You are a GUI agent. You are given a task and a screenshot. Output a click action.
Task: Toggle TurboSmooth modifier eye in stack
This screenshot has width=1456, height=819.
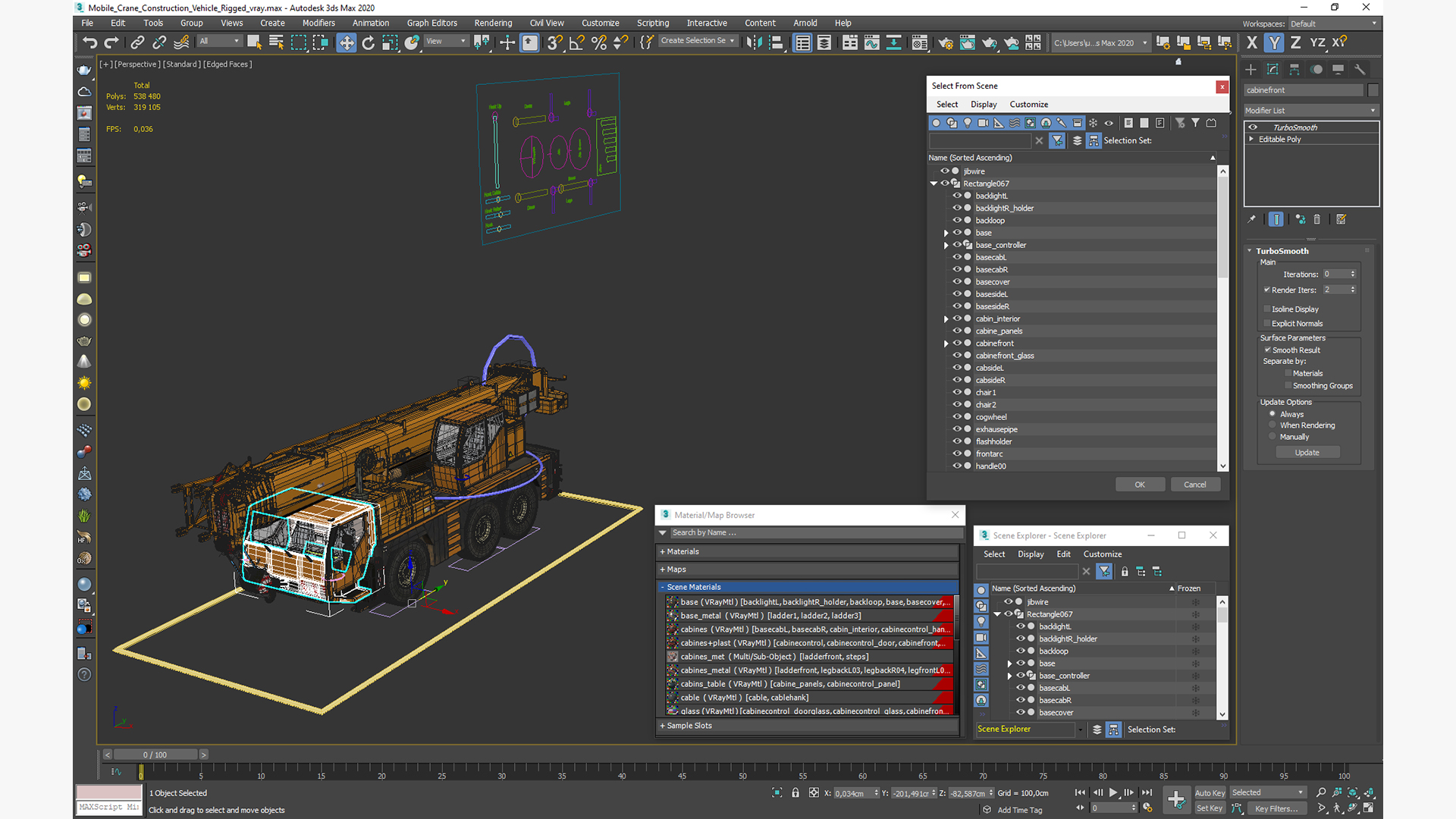[x=1253, y=127]
